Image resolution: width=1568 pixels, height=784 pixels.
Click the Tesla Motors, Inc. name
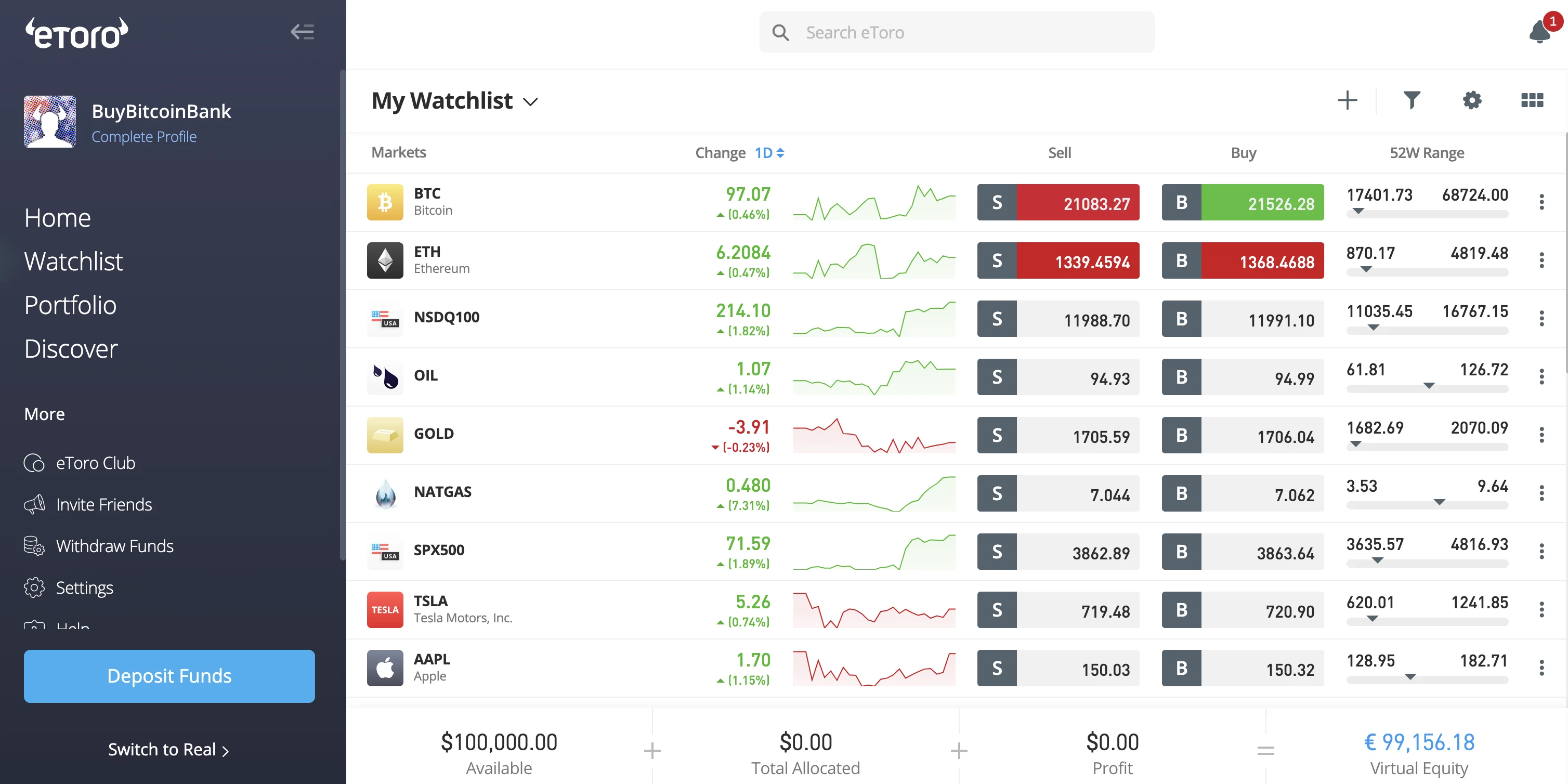[x=463, y=618]
